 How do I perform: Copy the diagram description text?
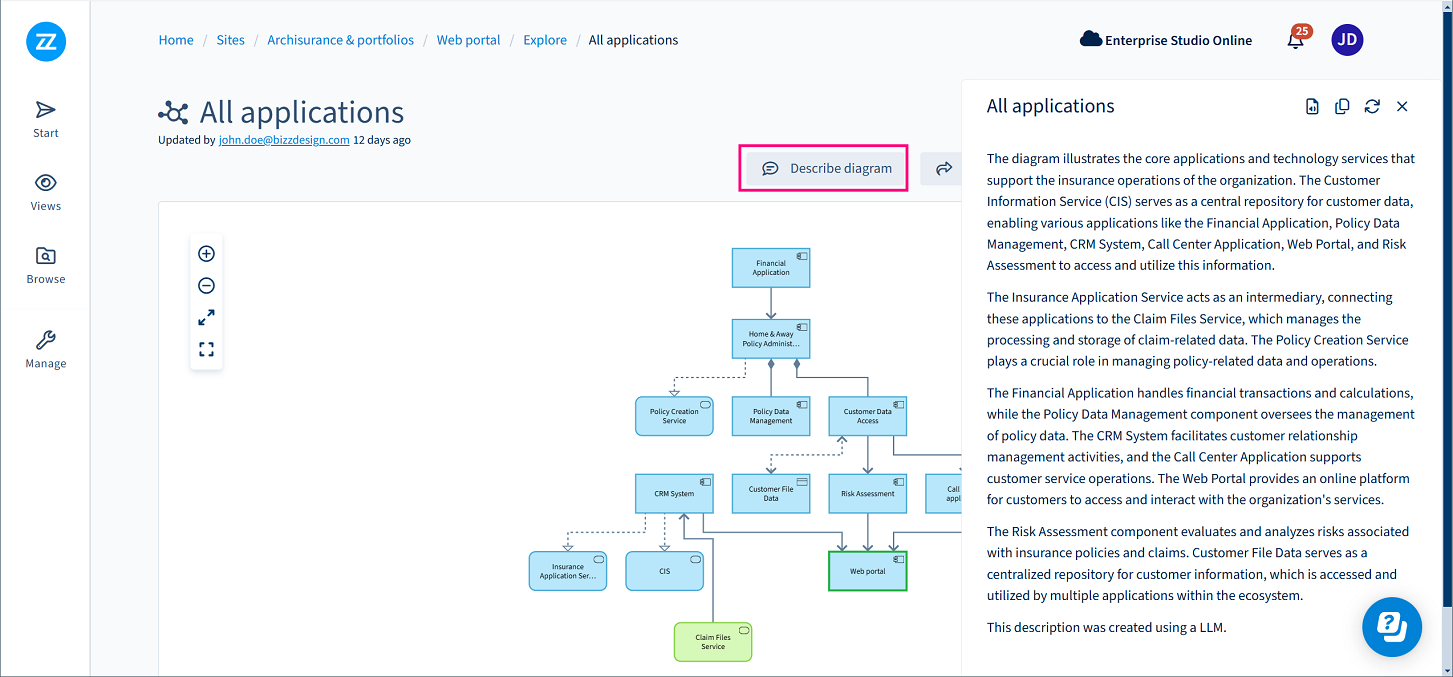click(1342, 107)
